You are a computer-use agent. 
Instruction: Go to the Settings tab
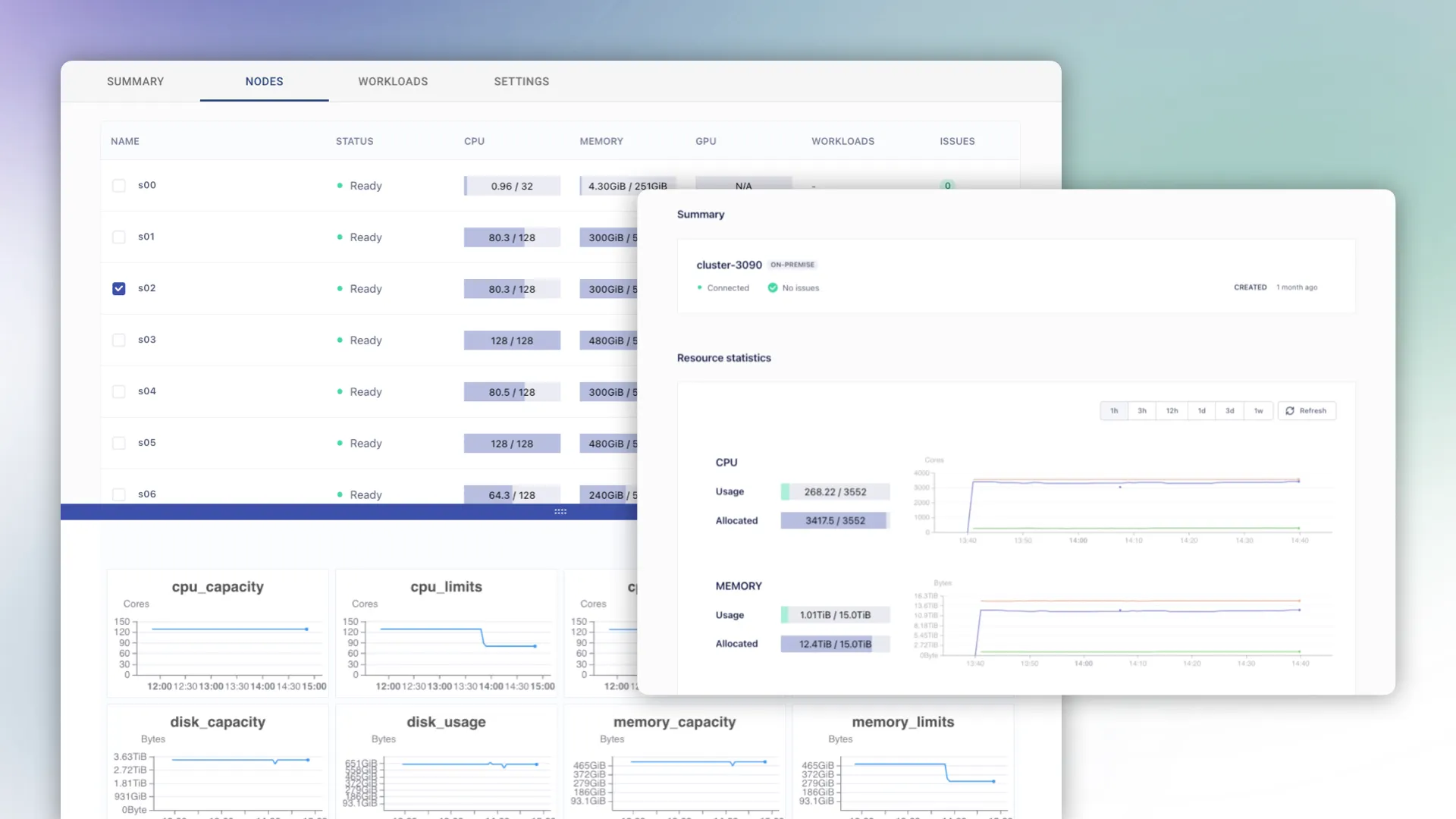[522, 82]
